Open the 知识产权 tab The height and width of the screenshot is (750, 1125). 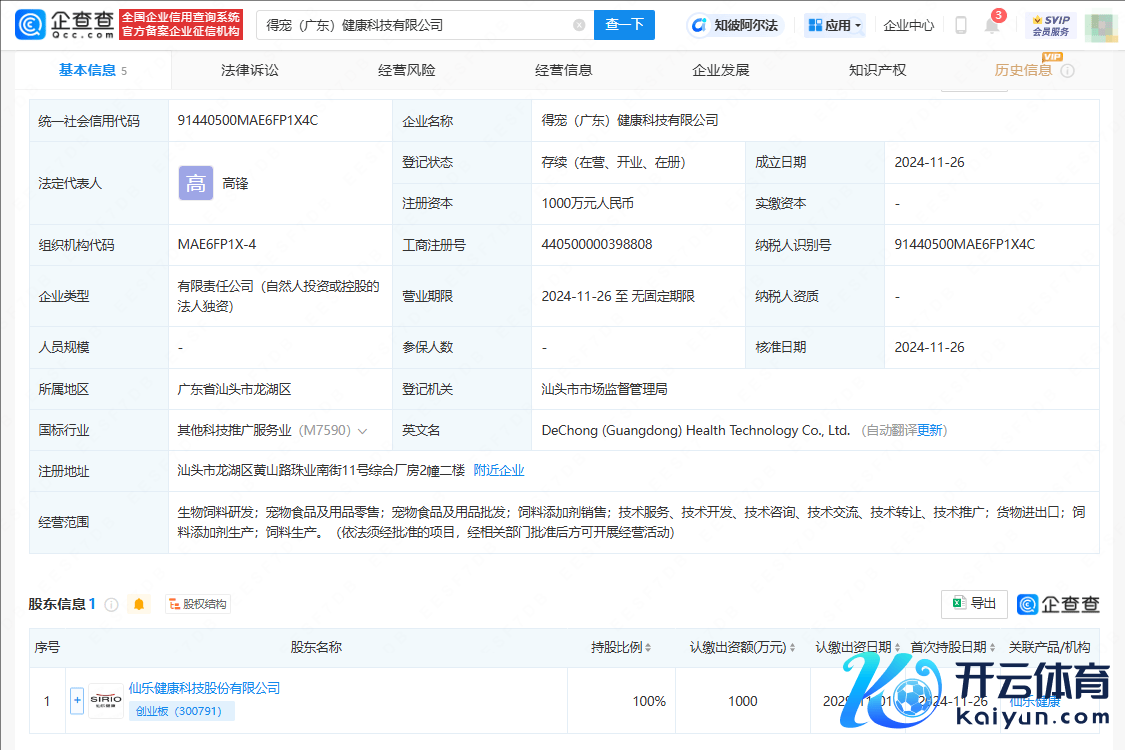pyautogui.click(x=877, y=70)
